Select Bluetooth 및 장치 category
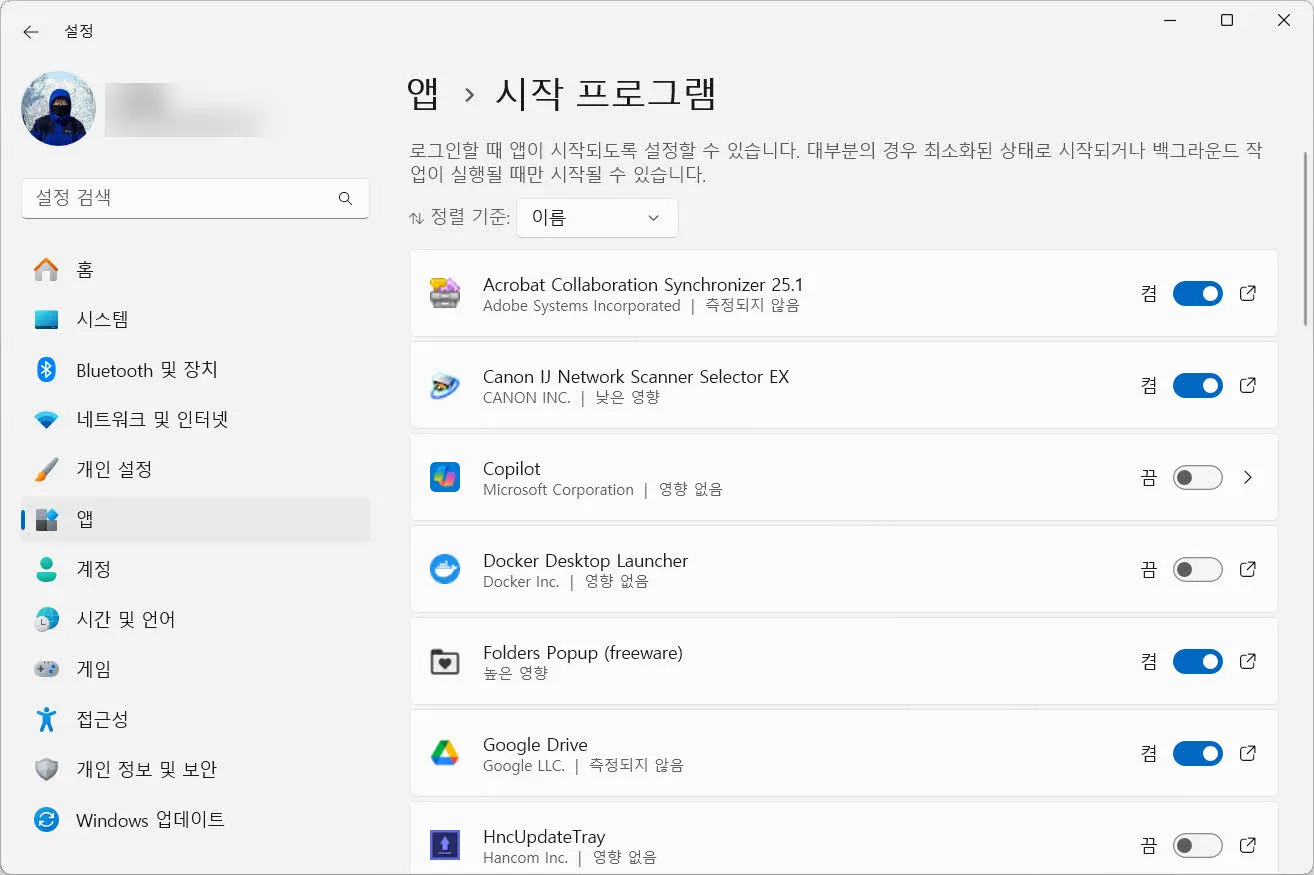Screen dimensions: 1314x875 click(195, 370)
